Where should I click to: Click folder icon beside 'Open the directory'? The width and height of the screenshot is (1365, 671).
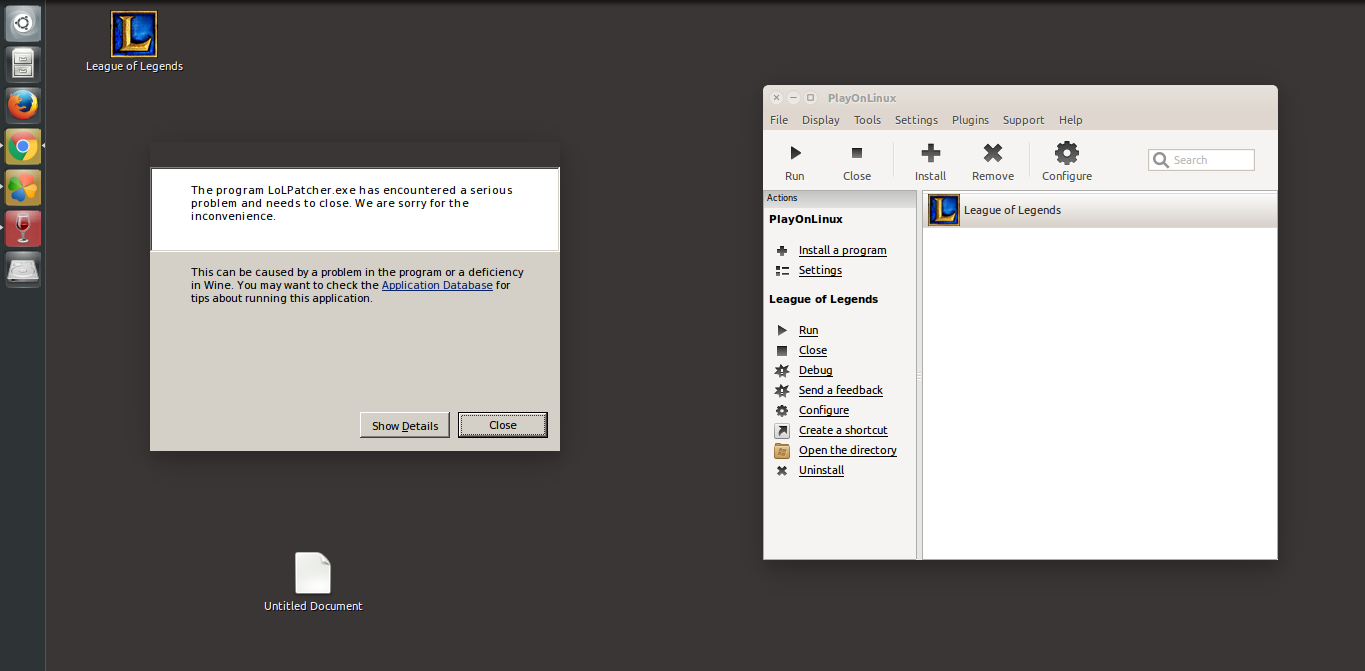coord(782,450)
